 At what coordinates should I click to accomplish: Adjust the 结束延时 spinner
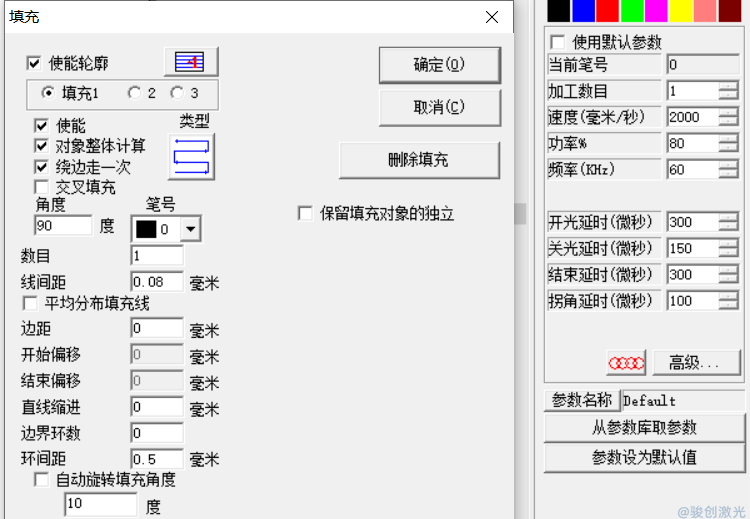[729, 275]
